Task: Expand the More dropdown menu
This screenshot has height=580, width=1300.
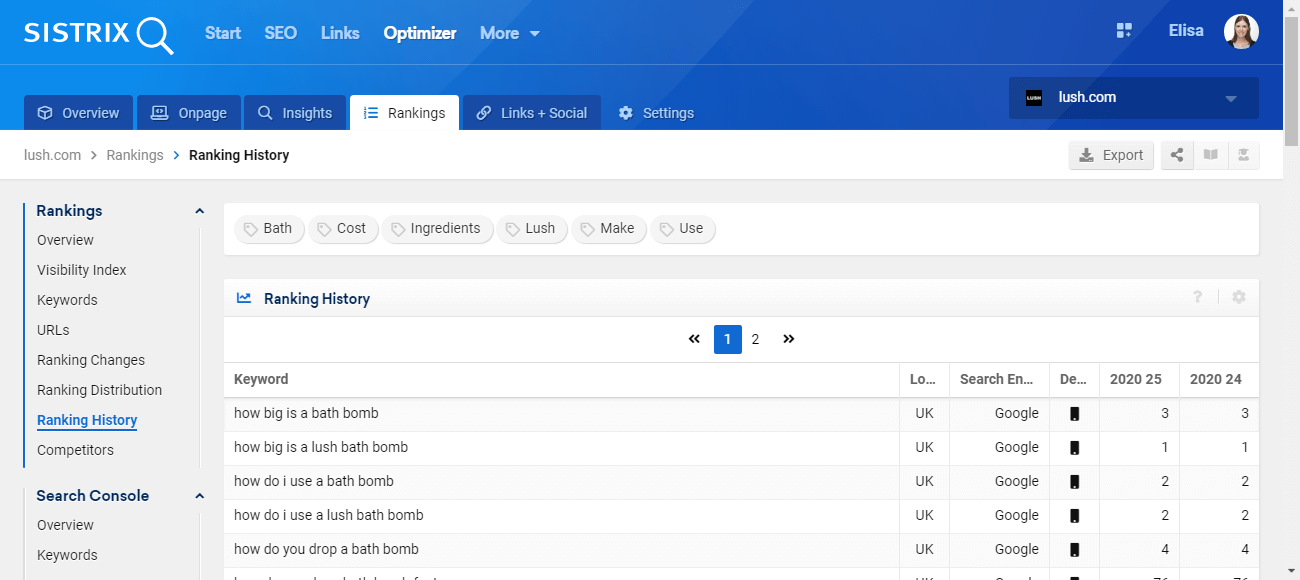Action: pyautogui.click(x=510, y=33)
